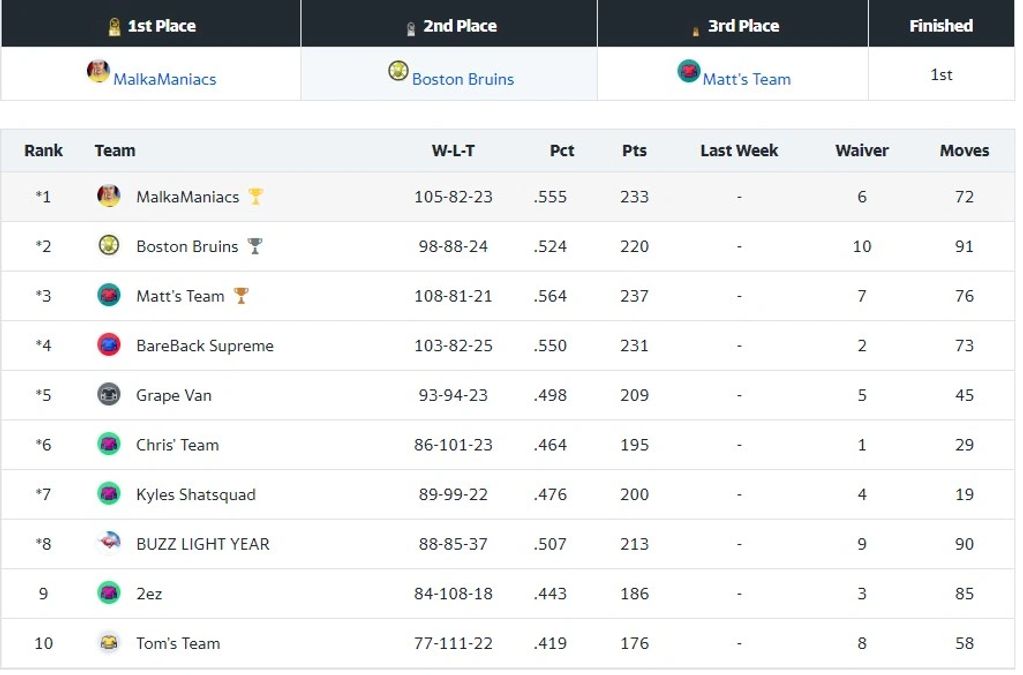Sort standings by the Pts column header
The width and height of the screenshot is (1023, 675).
(x=633, y=150)
